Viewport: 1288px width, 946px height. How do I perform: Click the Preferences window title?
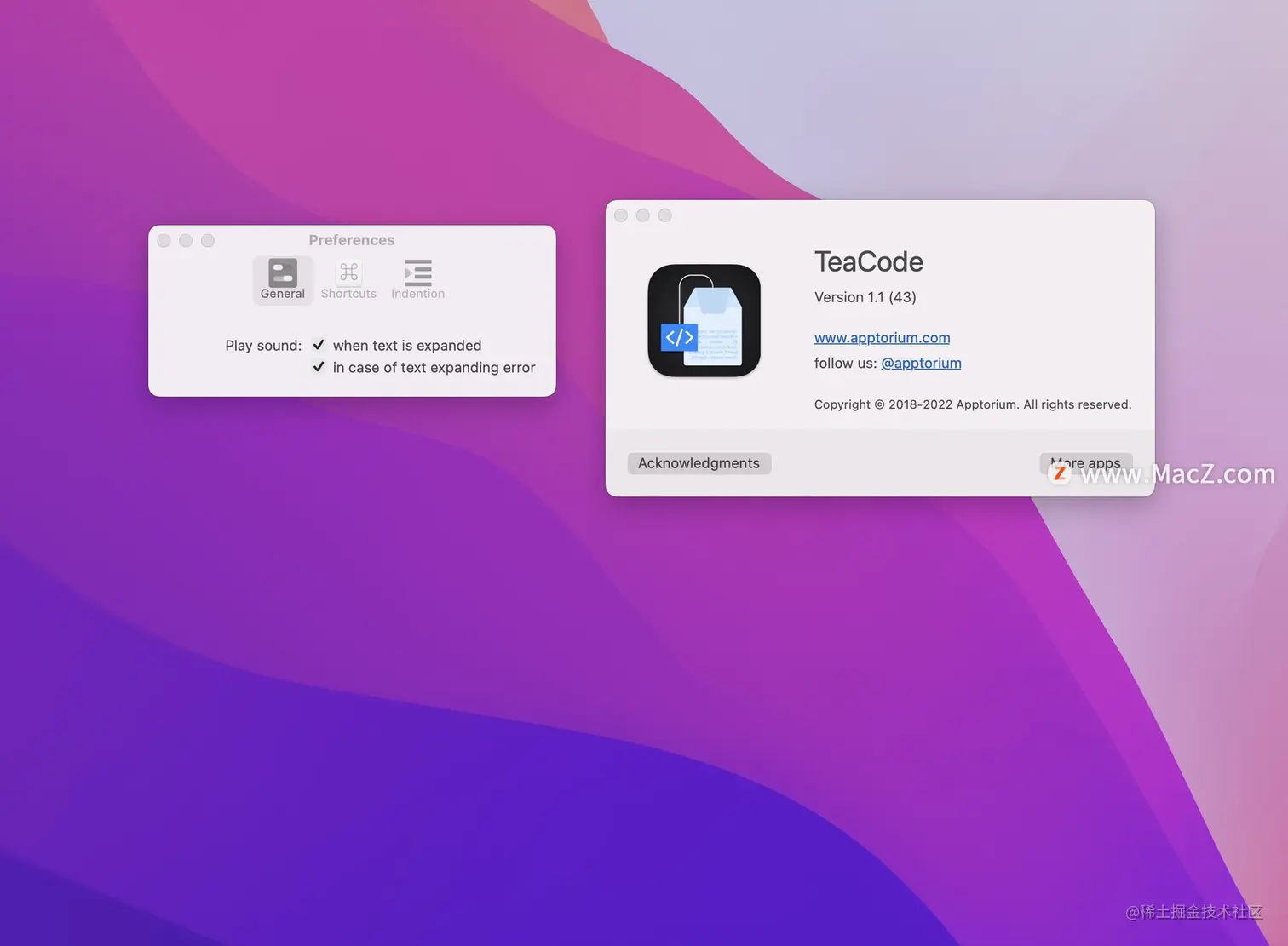(x=352, y=240)
